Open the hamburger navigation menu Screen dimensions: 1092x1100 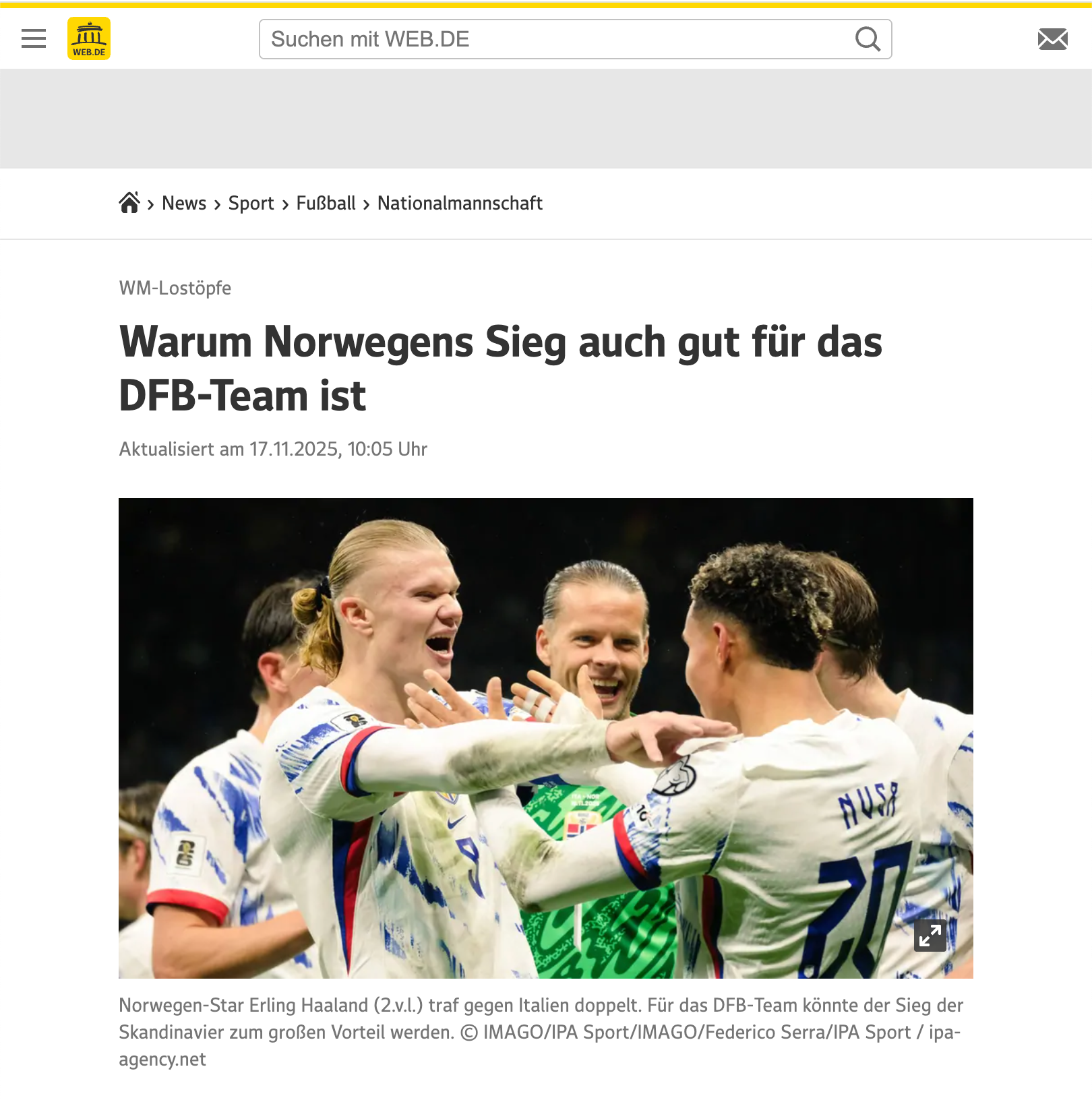(34, 39)
